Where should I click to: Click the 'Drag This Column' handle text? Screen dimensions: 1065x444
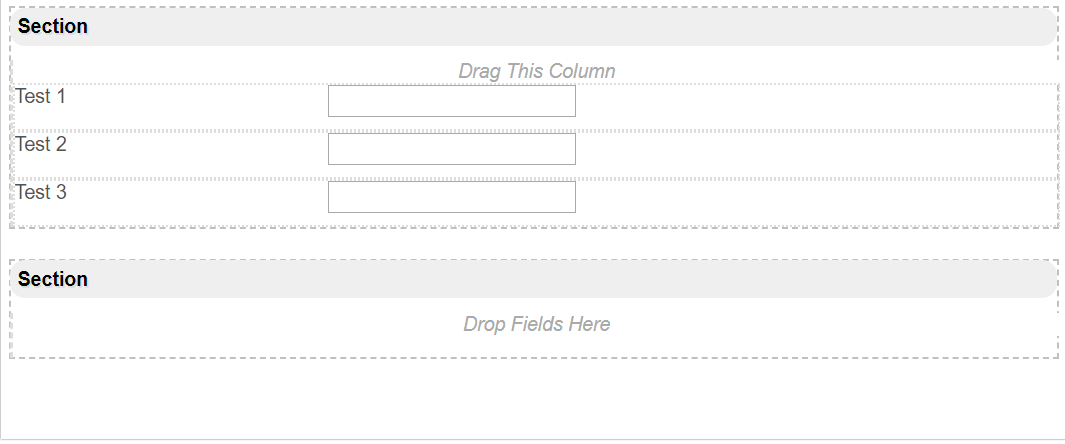536,71
